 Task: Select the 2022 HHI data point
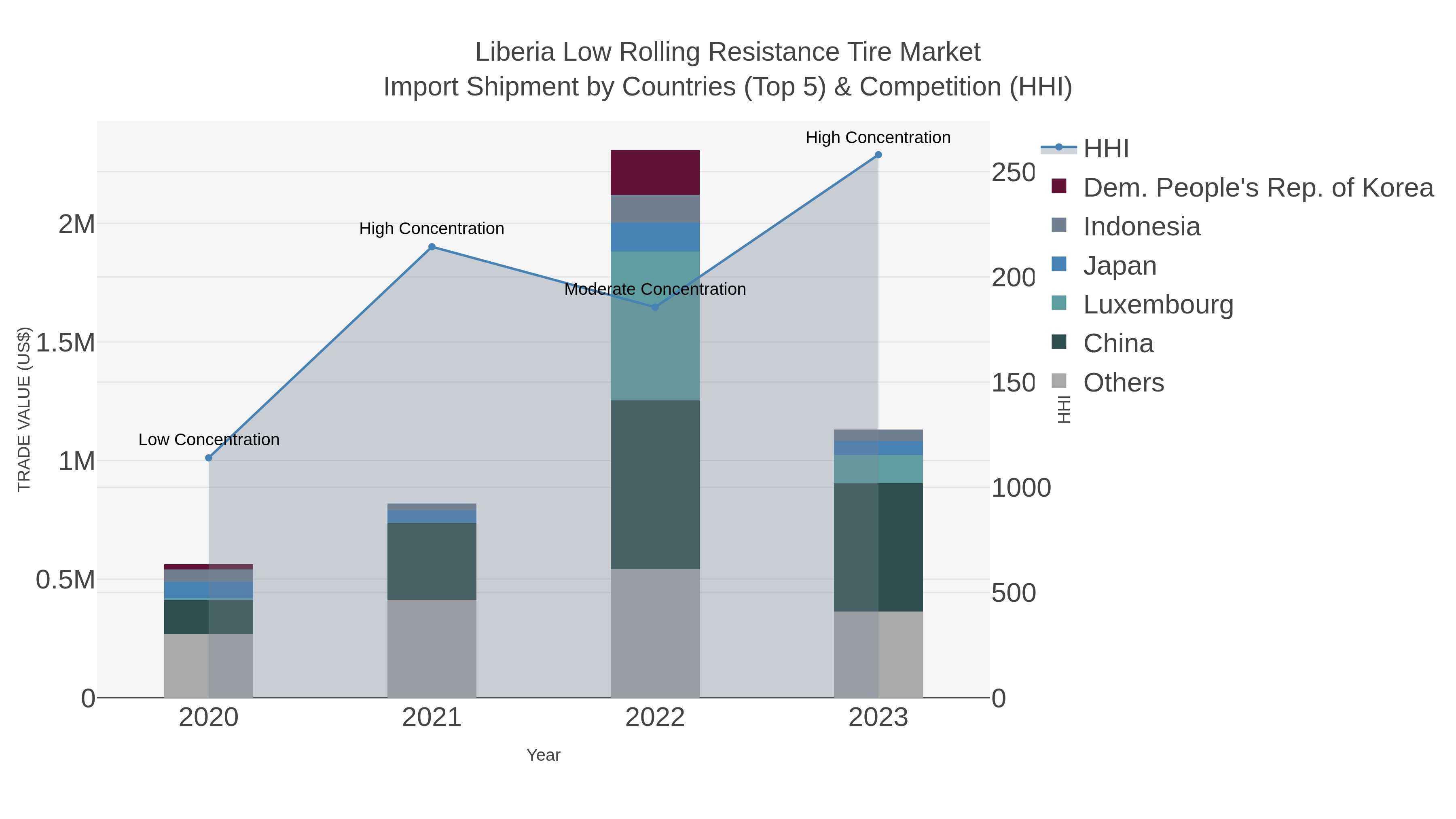[x=655, y=307]
